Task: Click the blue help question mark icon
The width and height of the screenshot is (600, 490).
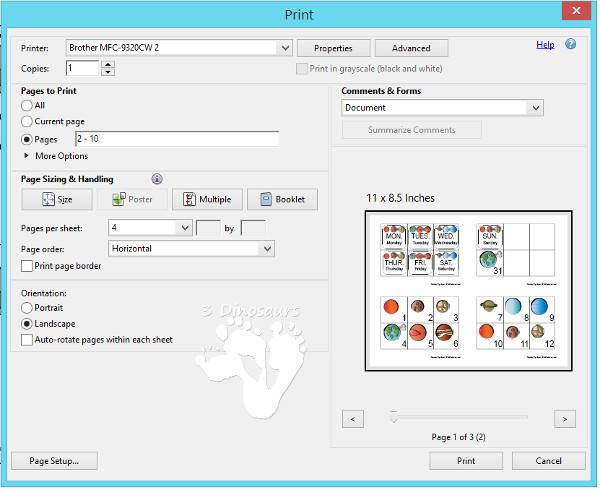Action: coord(571,45)
